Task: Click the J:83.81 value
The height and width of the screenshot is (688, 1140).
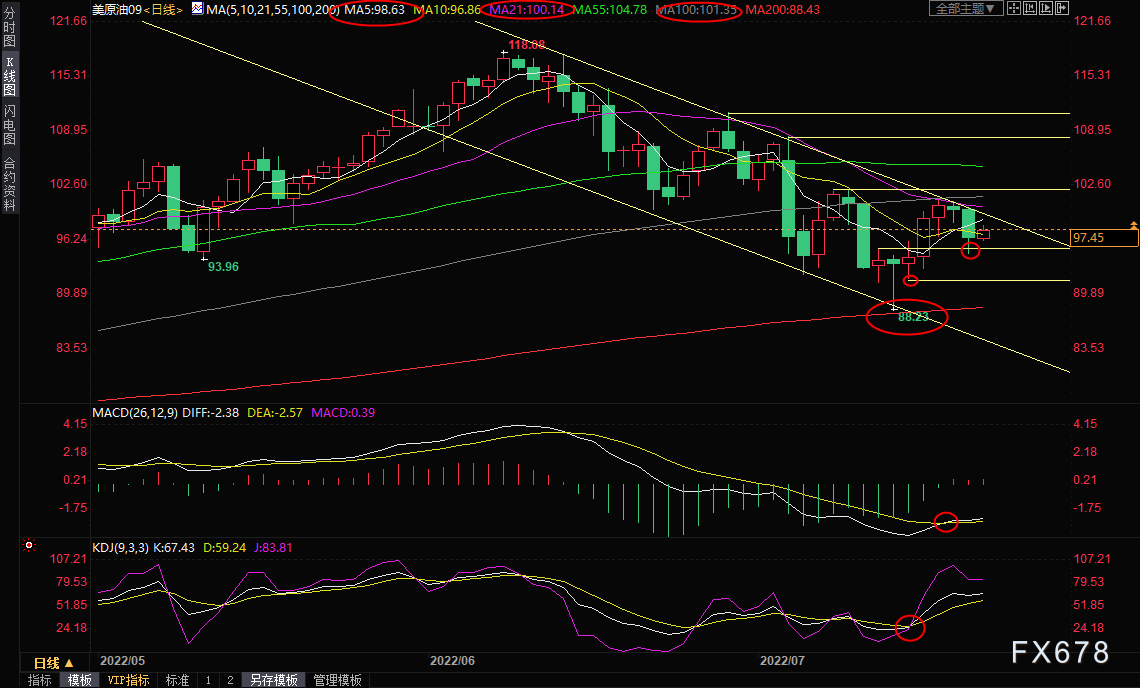Action: pyautogui.click(x=273, y=548)
